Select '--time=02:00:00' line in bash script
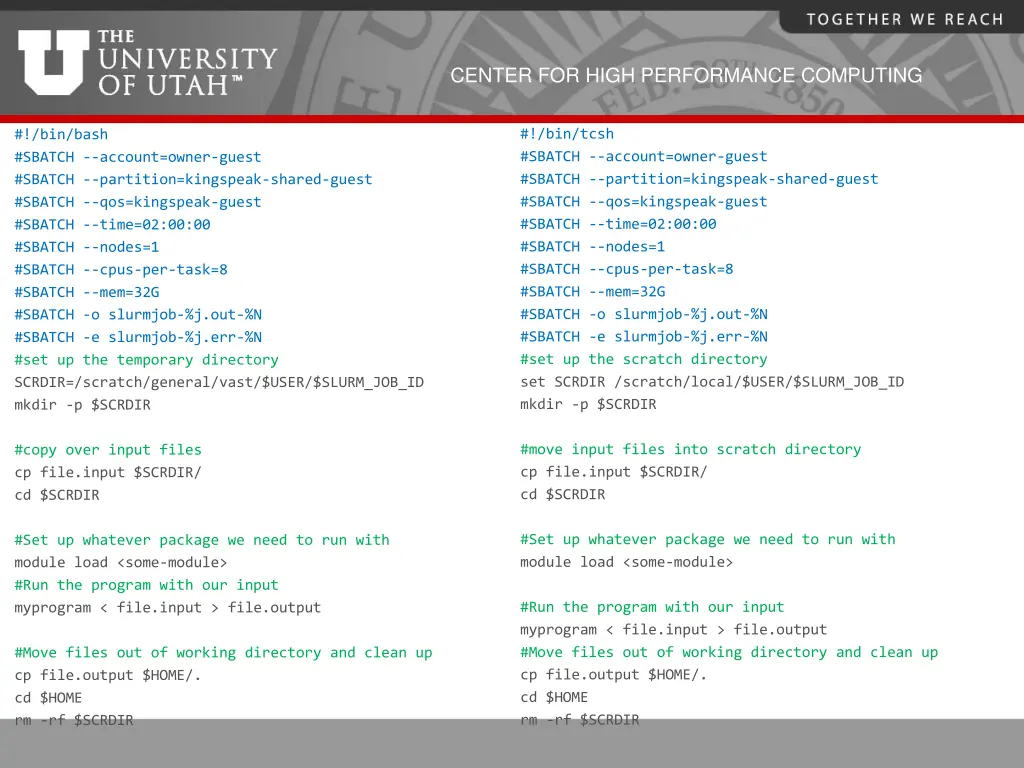Screen dimensions: 1024x768 pos(112,225)
